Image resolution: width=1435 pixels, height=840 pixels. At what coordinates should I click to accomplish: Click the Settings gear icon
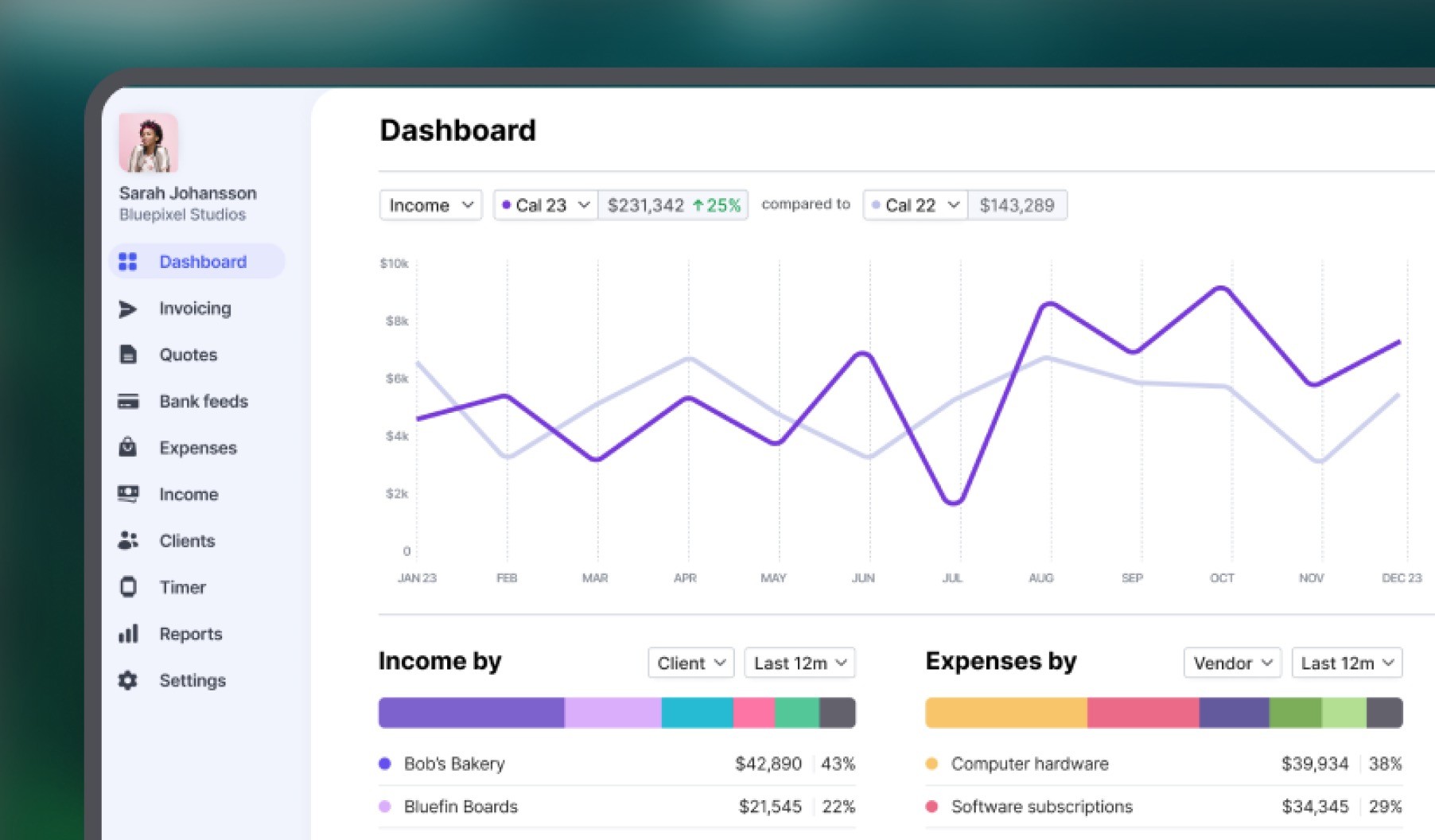127,680
